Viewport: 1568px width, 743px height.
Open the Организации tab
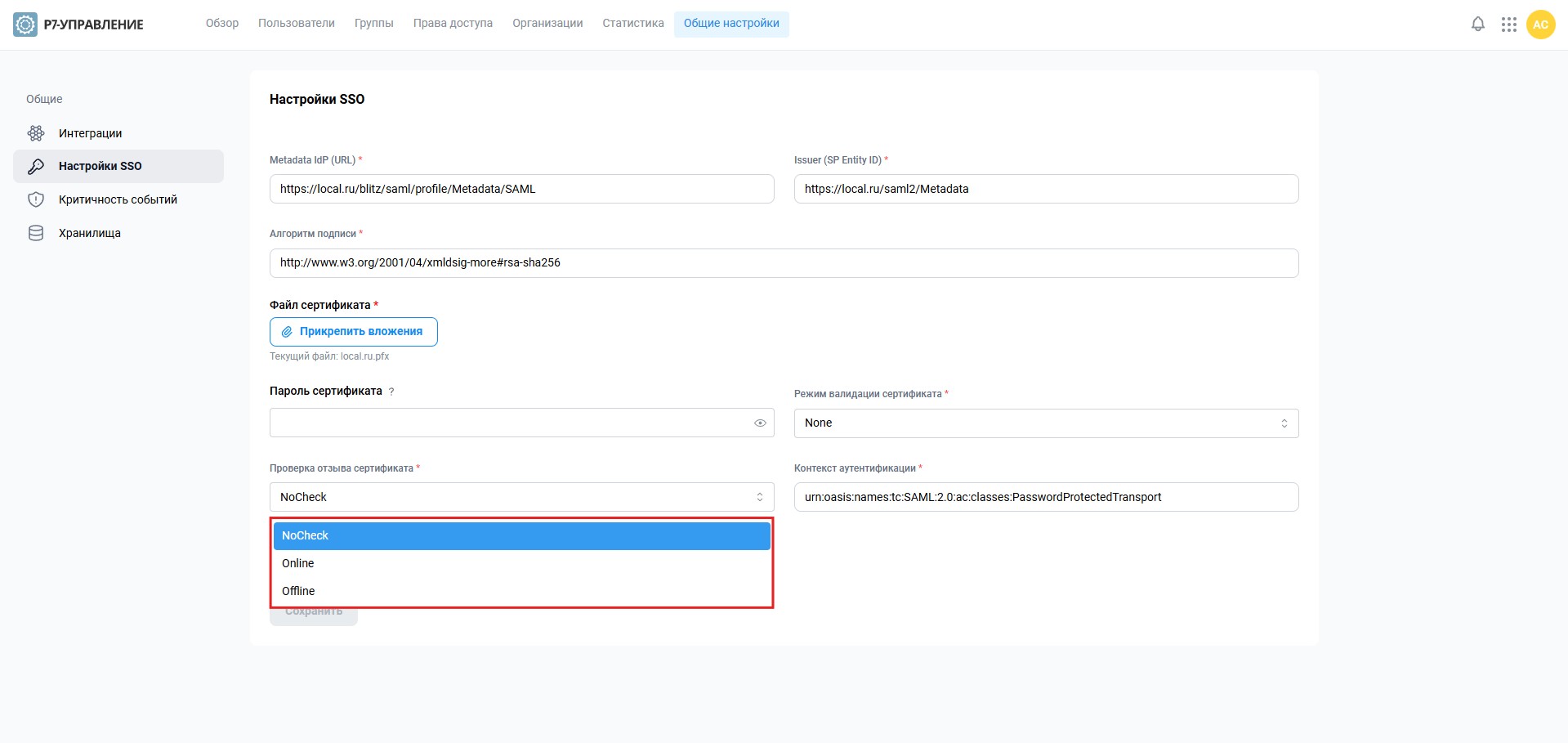pyautogui.click(x=547, y=24)
